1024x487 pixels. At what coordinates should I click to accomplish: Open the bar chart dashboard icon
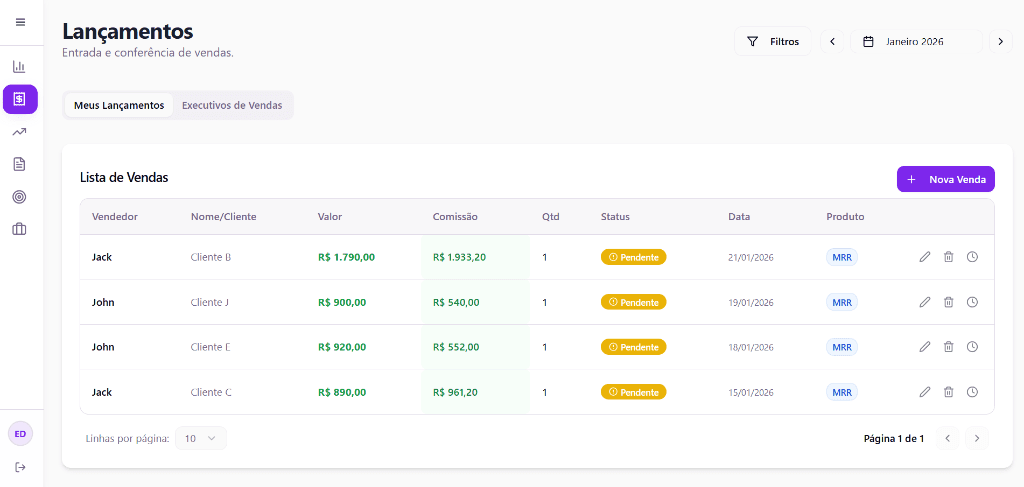click(19, 67)
